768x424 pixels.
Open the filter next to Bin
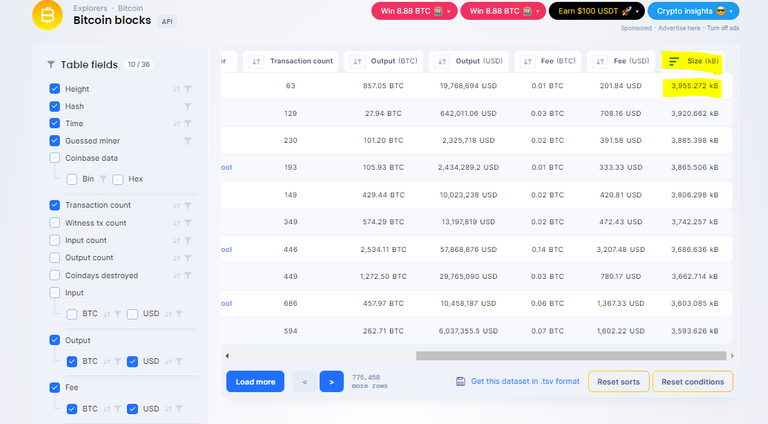[103, 179]
